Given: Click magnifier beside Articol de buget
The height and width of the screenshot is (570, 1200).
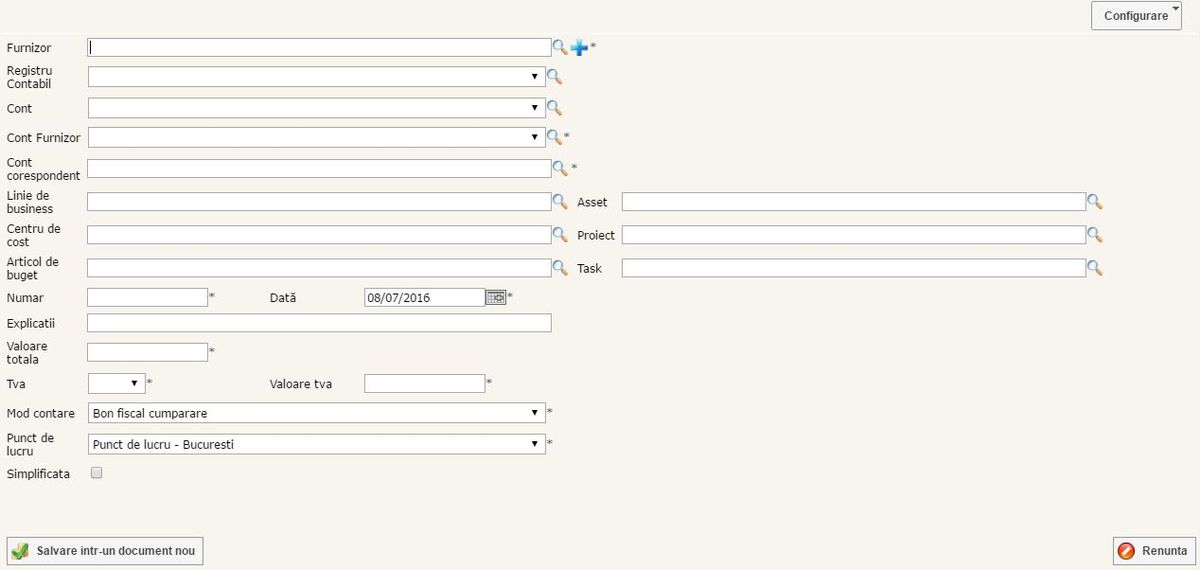Looking at the screenshot, I should coord(560,268).
